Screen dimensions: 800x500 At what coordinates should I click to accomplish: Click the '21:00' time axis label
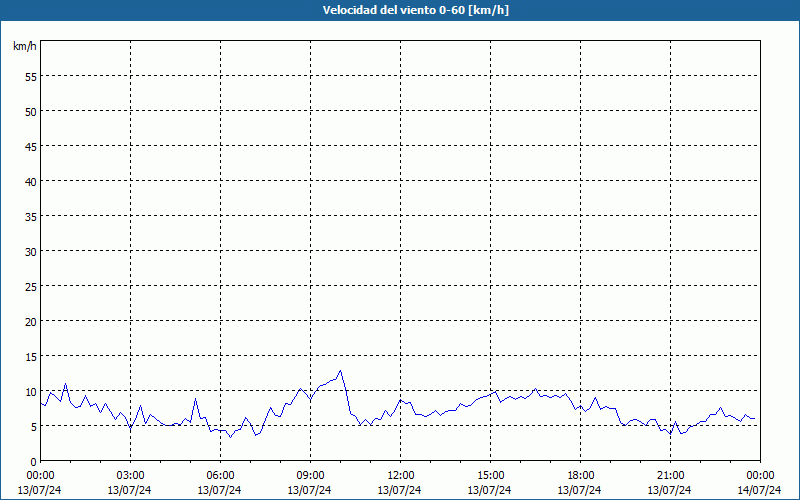(670, 476)
